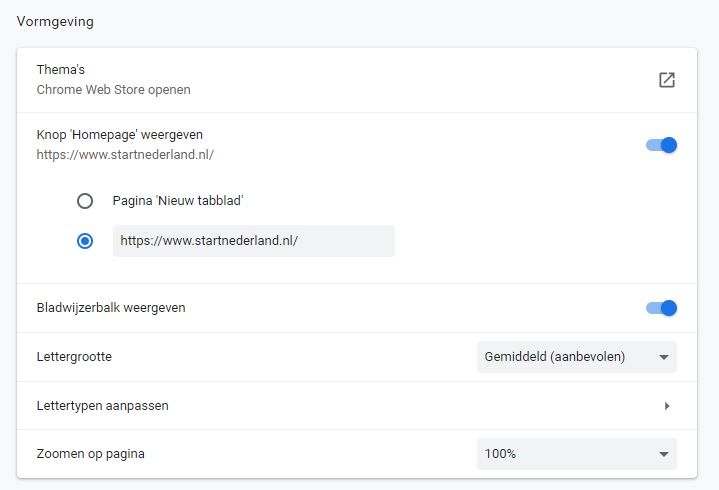
Task: Click the Bladwijzerbalk weergeven label
Action: [111, 308]
